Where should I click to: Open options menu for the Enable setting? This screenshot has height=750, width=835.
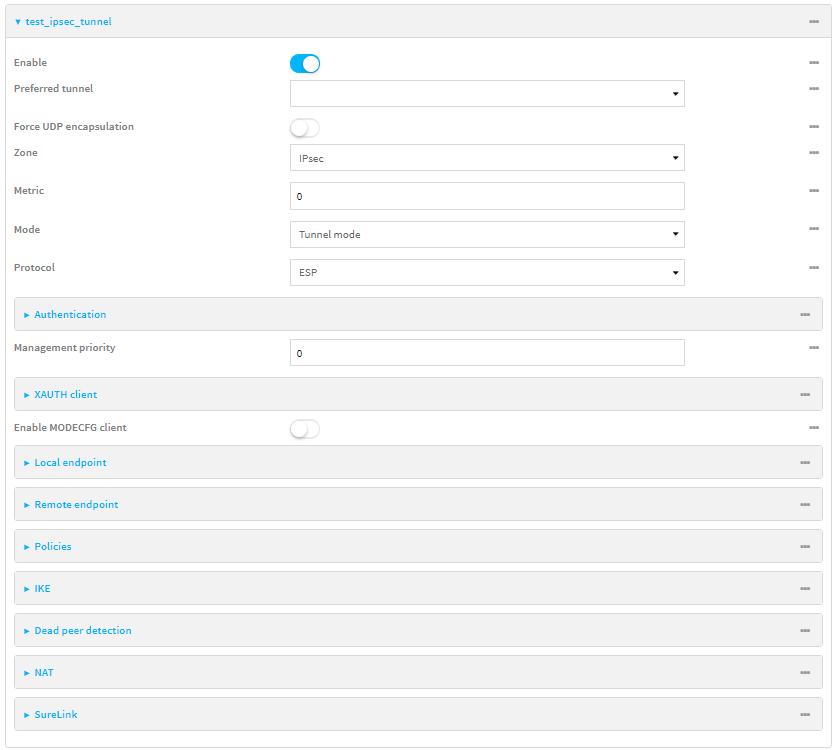pyautogui.click(x=814, y=62)
